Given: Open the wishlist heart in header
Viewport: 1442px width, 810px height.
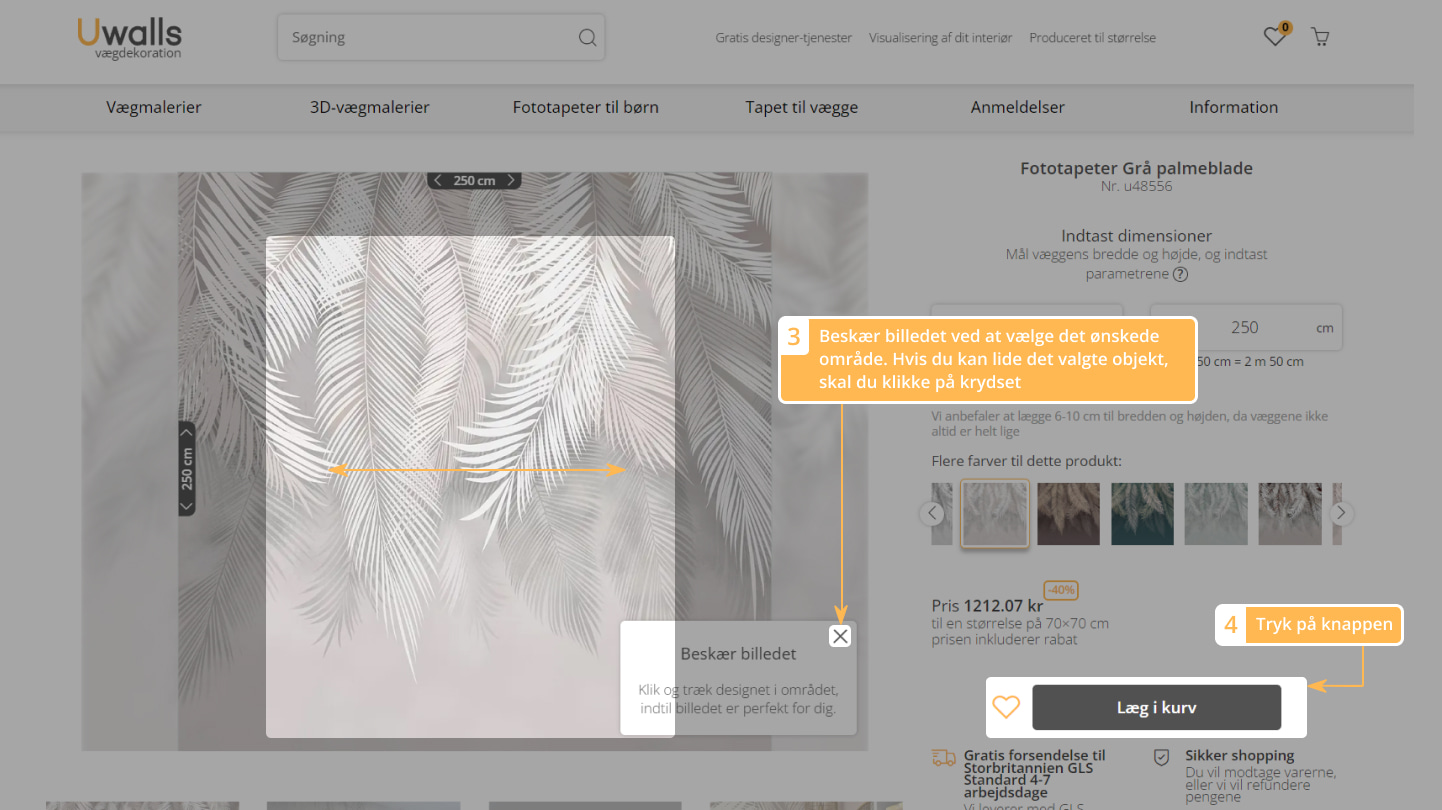Looking at the screenshot, I should (x=1274, y=37).
